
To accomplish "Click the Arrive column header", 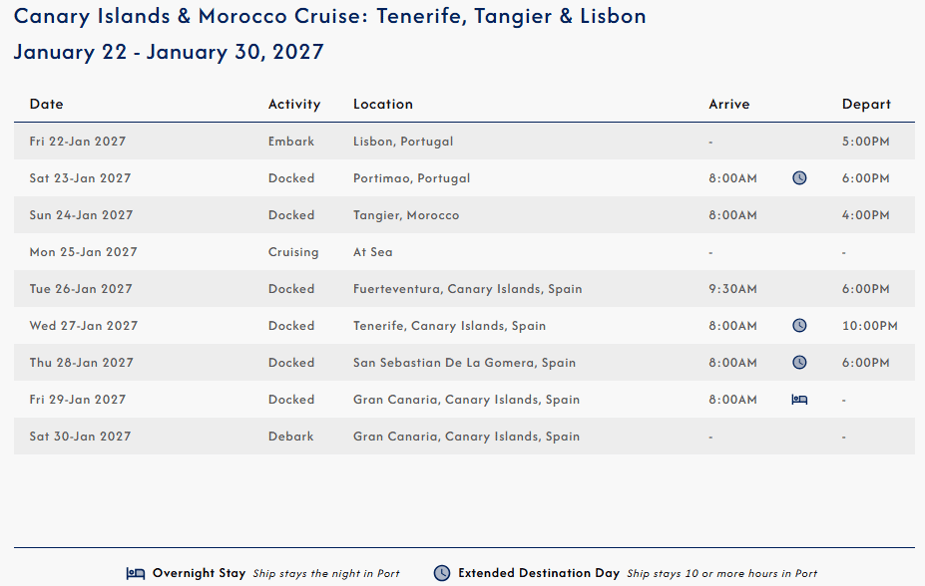I will 729,104.
